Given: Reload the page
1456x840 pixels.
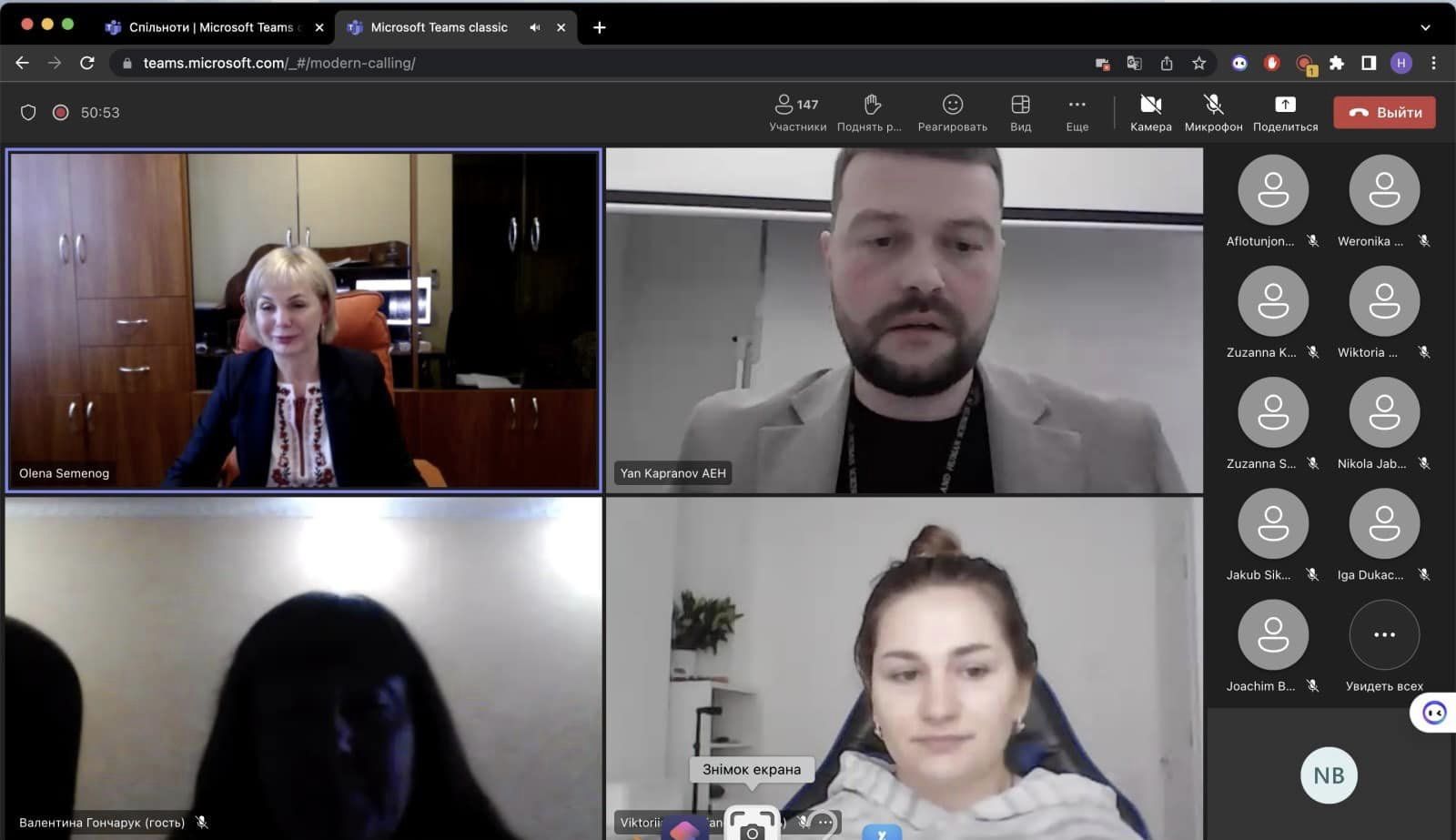Looking at the screenshot, I should coord(87,63).
